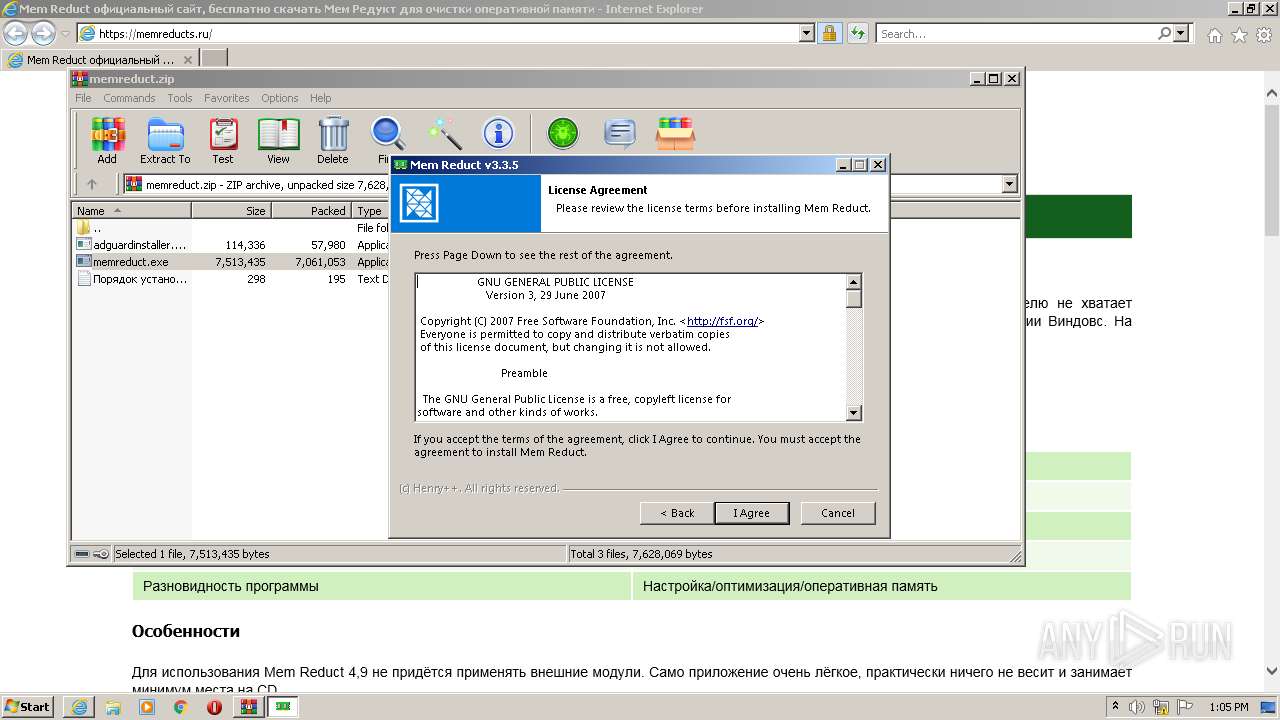The height and width of the screenshot is (720, 1280).
Task: Open the http://fsf.org/ link in license
Action: [722, 321]
